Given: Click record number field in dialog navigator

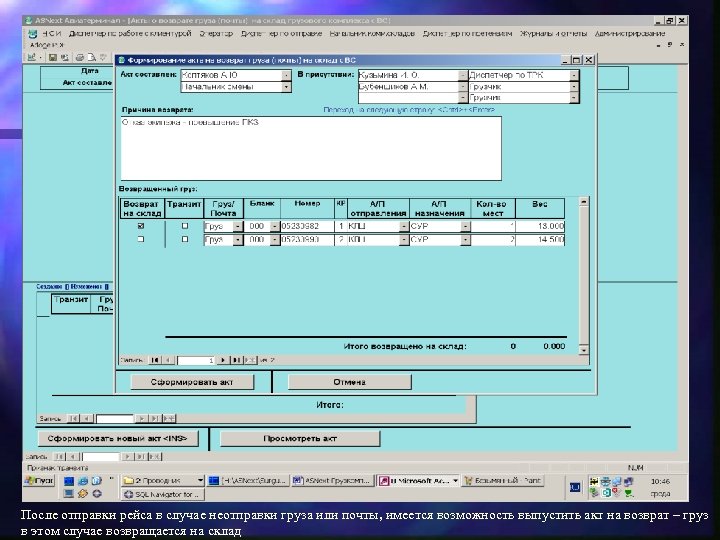Looking at the screenshot, I should 196,360.
